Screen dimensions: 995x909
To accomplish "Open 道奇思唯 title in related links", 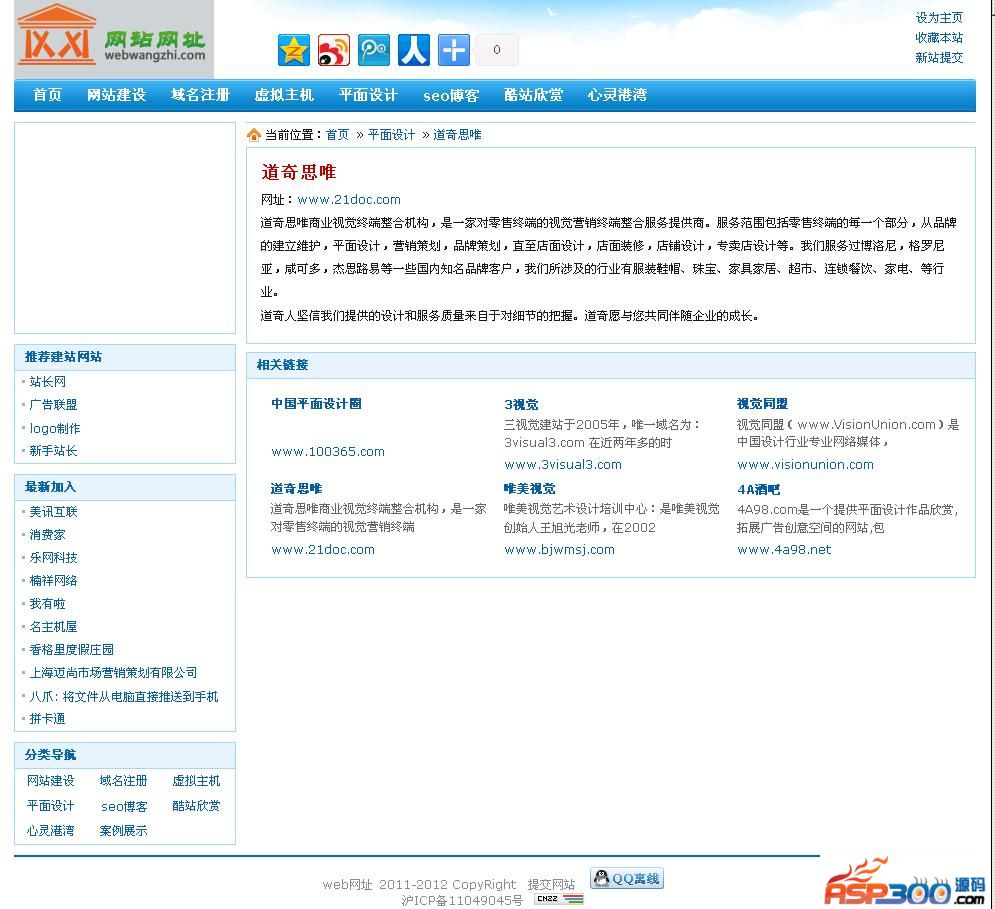I will [296, 488].
